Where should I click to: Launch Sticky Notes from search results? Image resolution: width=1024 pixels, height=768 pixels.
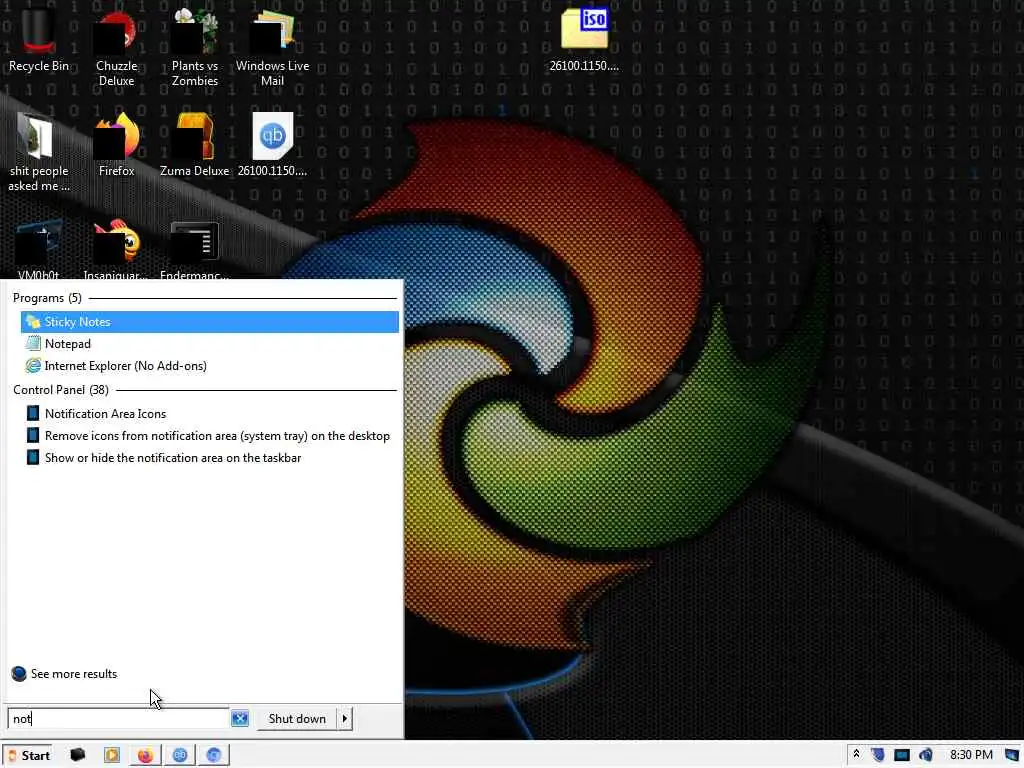(210, 322)
